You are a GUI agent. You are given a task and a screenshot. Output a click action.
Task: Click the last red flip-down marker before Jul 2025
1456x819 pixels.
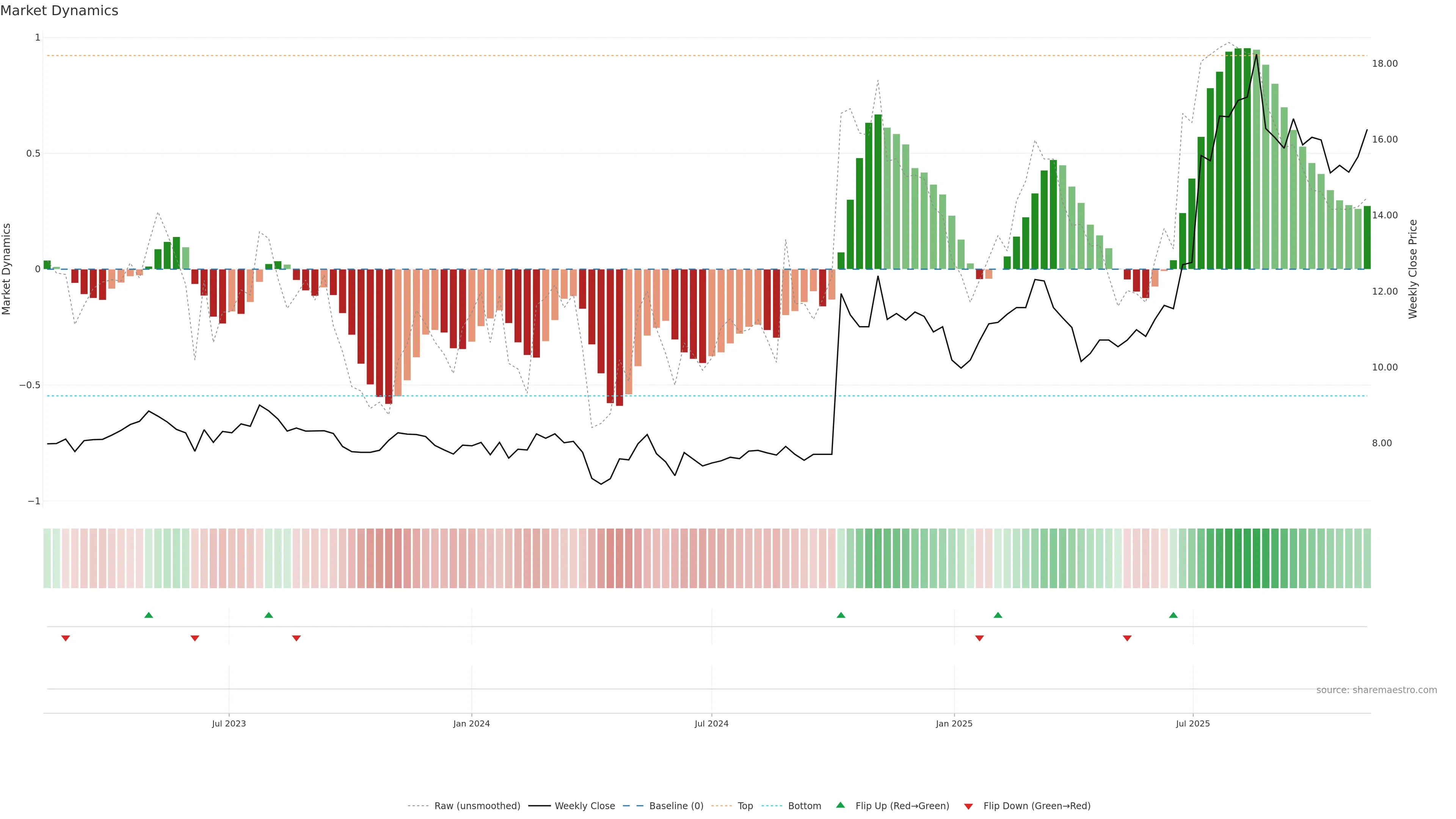pos(1127,638)
